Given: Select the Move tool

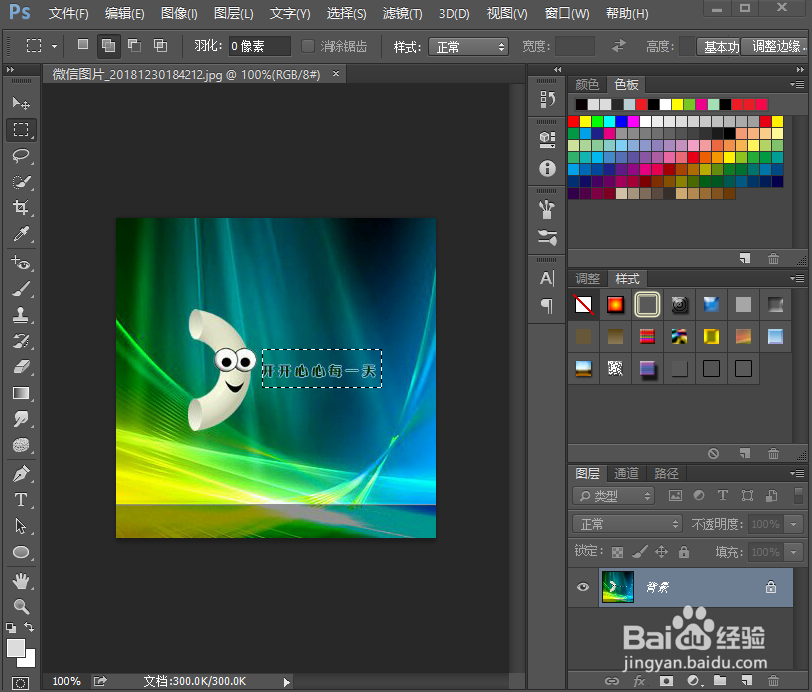Looking at the screenshot, I should 21,103.
